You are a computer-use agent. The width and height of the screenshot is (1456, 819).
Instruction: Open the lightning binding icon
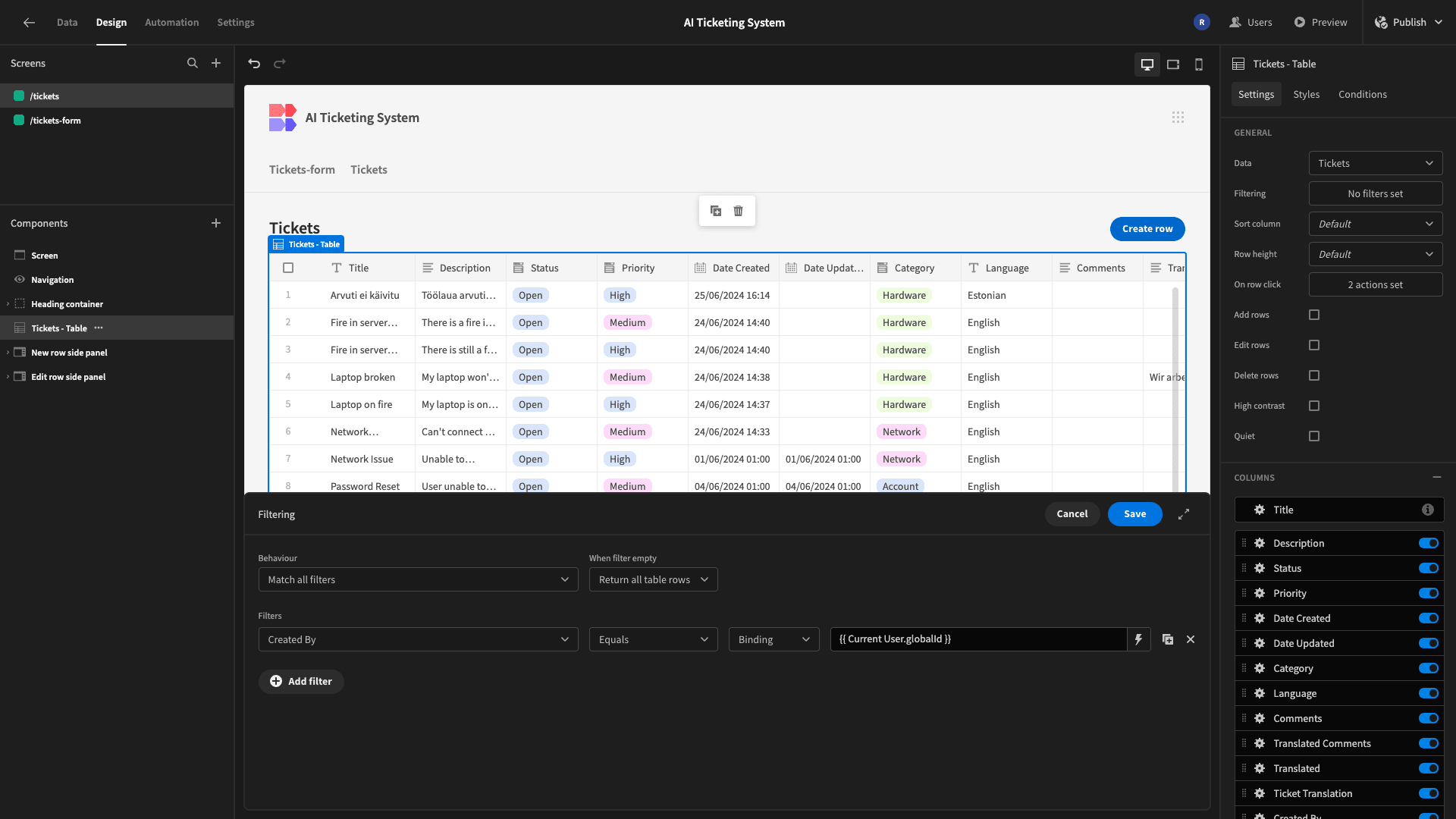coord(1138,639)
